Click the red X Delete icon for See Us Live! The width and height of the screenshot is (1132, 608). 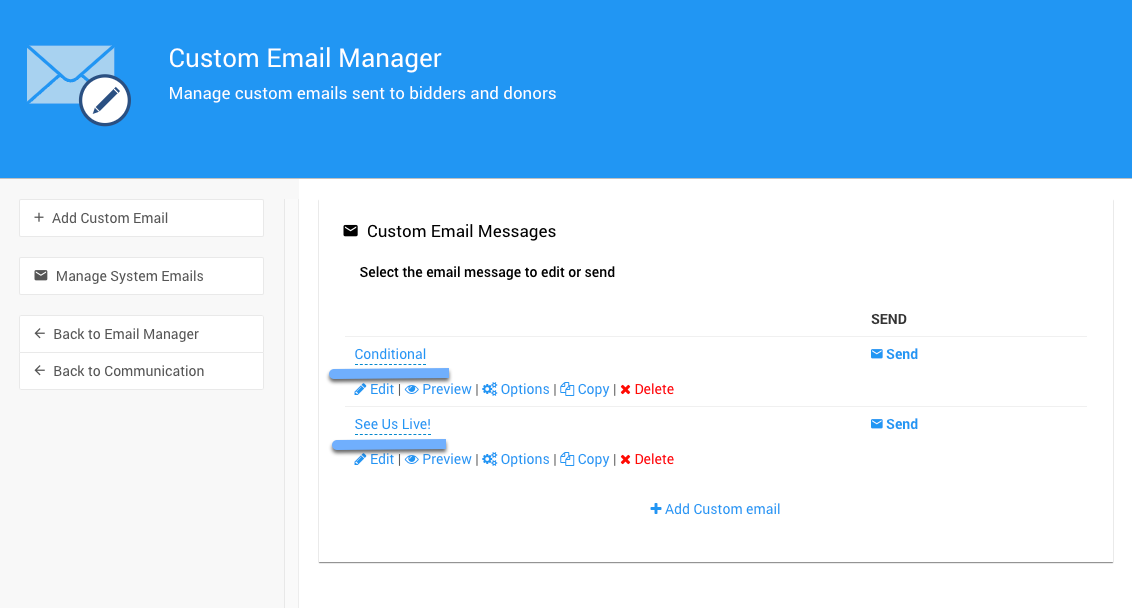[x=625, y=459]
